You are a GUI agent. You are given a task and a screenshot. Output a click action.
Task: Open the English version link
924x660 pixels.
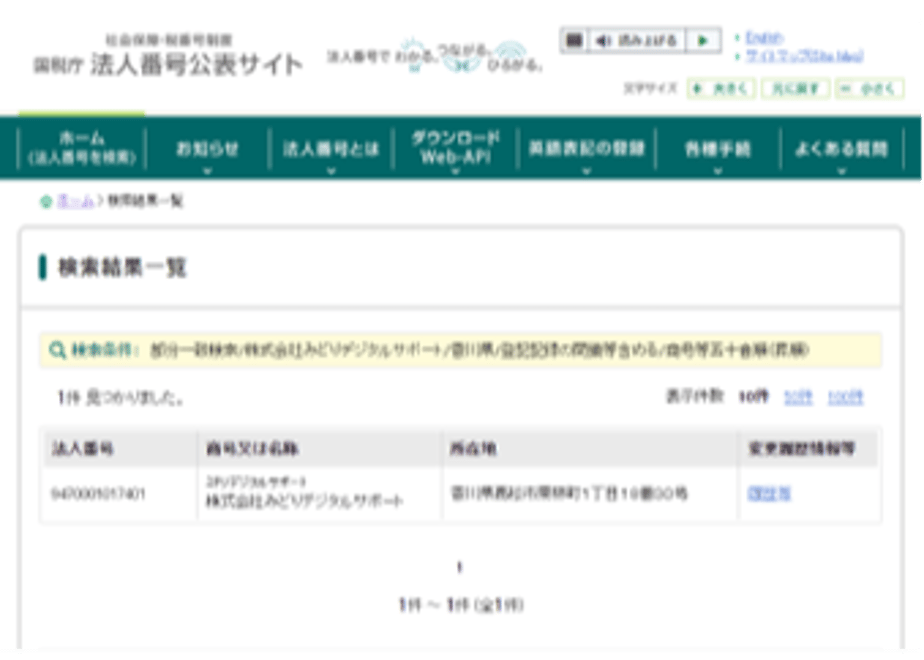coord(764,38)
